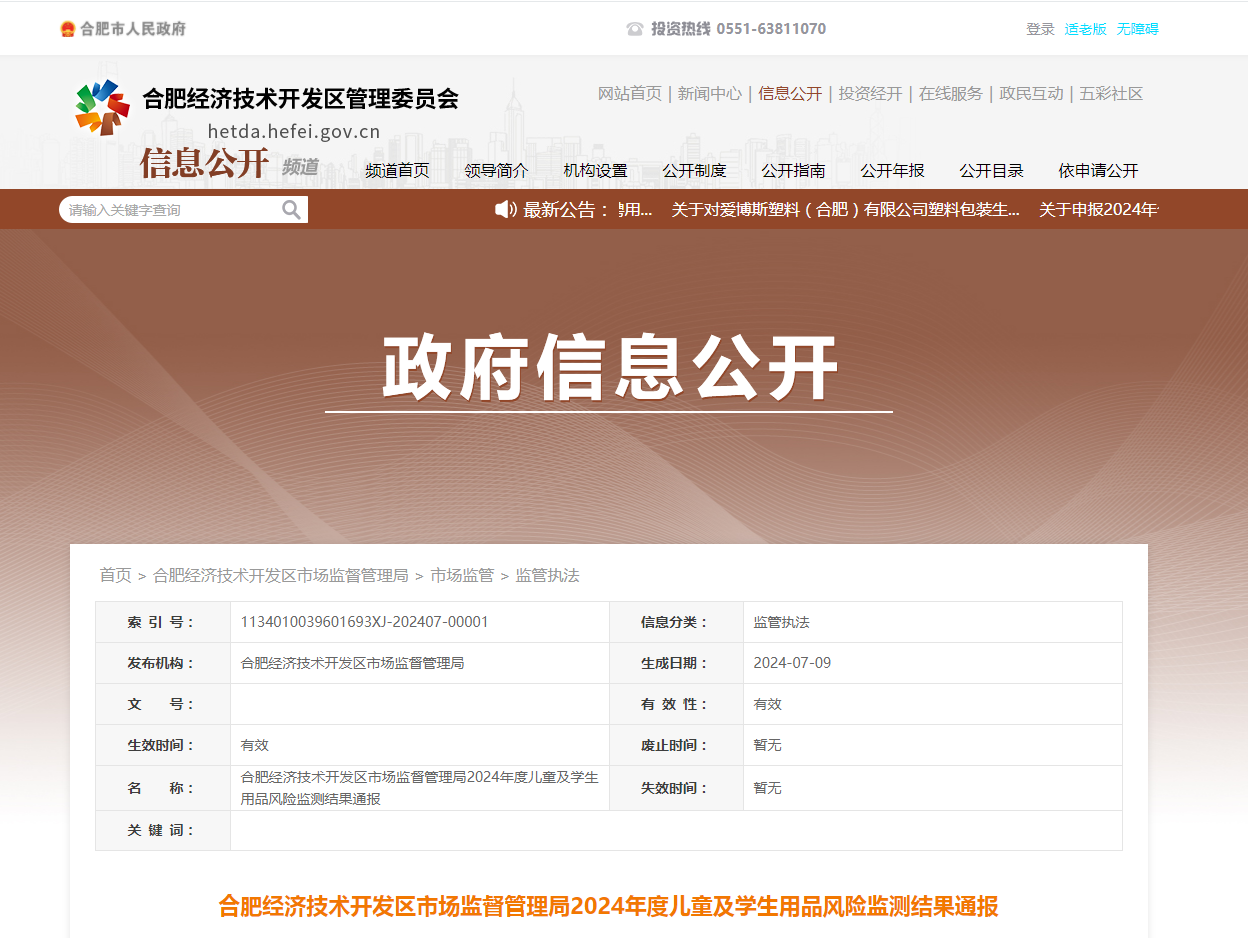The height and width of the screenshot is (938, 1248).
Task: Click the search magnifier icon
Action: pos(291,209)
